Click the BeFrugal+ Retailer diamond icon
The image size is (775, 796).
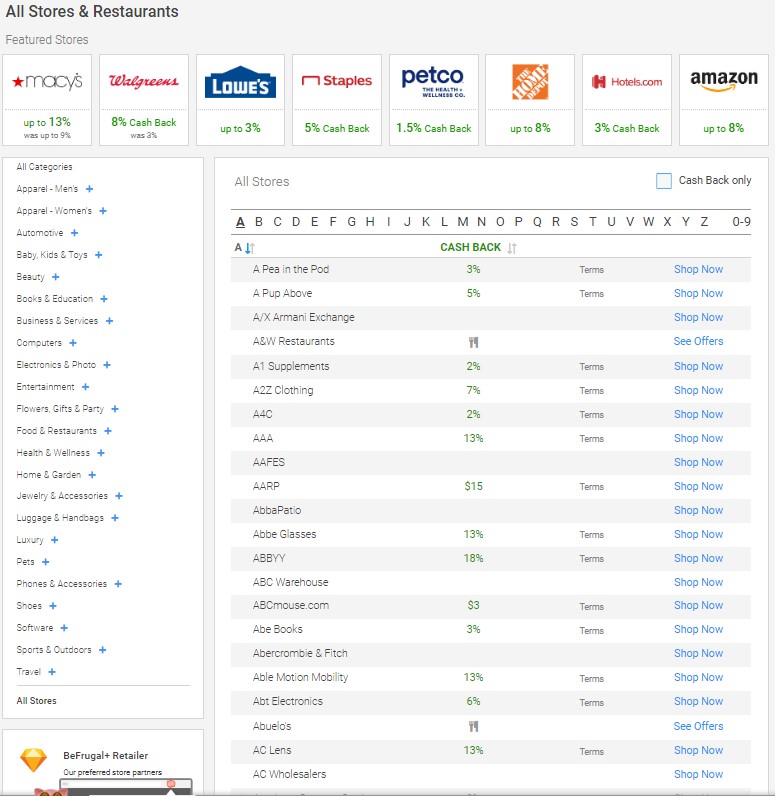click(x=33, y=760)
